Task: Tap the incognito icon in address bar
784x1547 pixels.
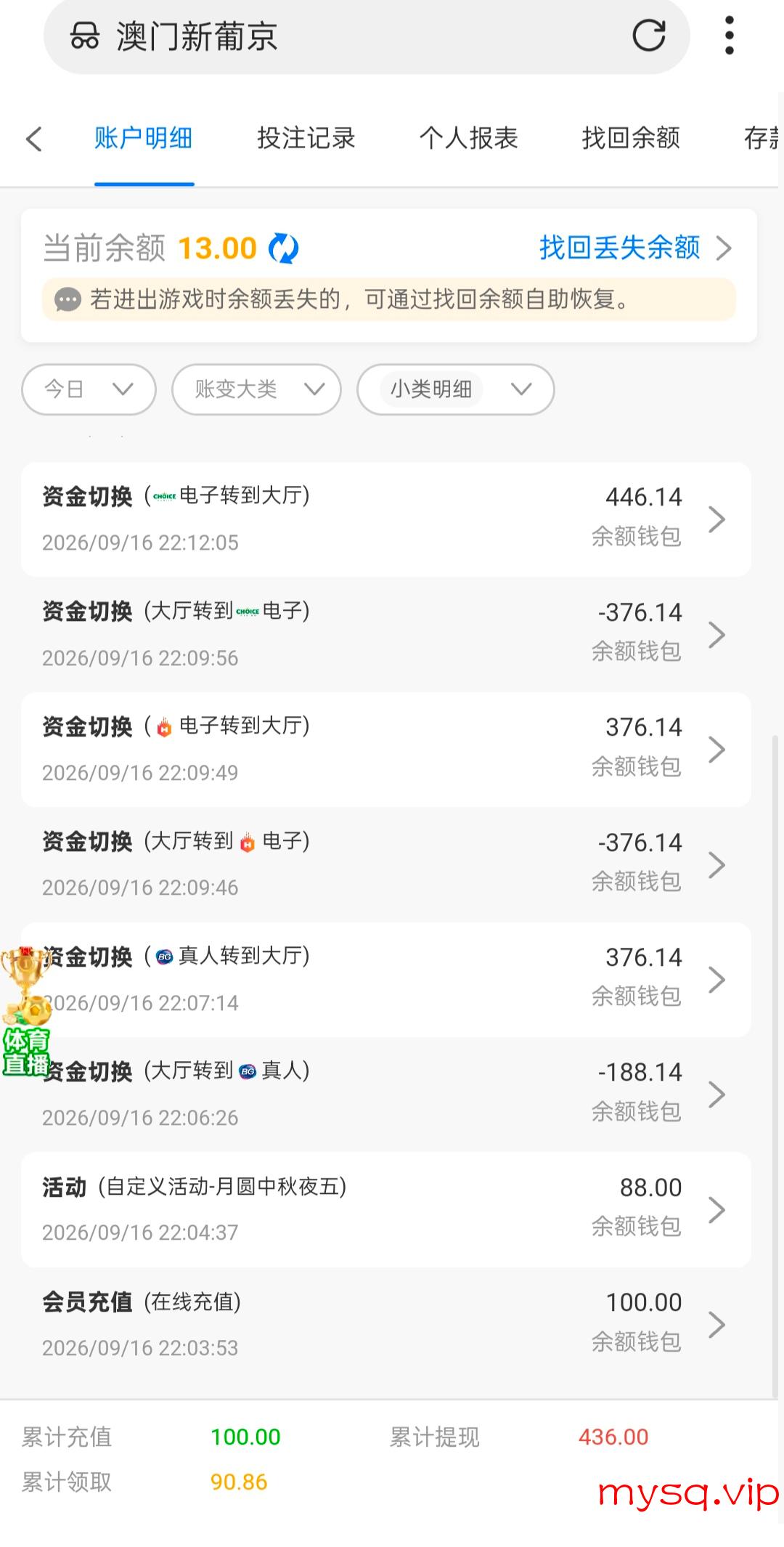Action: pos(84,36)
